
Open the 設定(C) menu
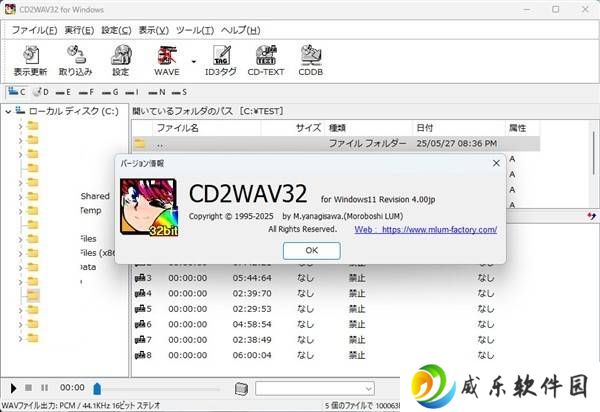click(x=116, y=30)
